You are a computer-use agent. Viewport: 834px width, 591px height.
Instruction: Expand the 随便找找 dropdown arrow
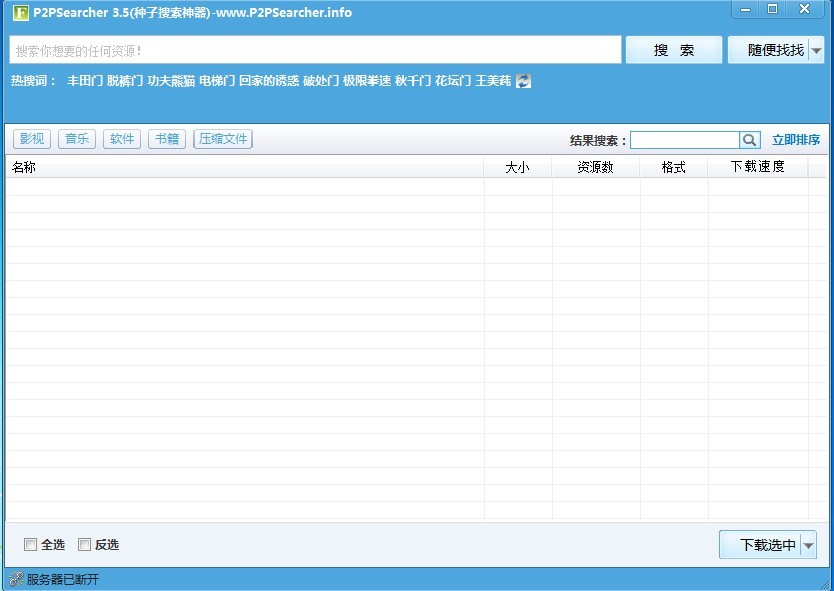click(x=816, y=50)
